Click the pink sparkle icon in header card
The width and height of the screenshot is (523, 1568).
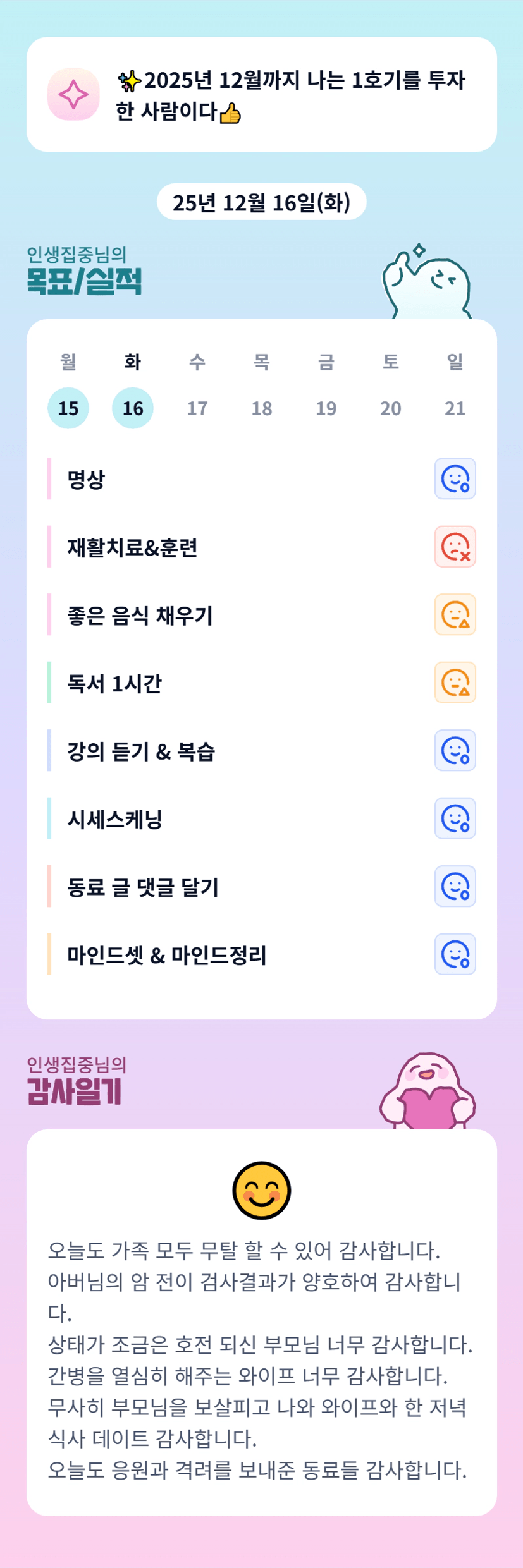coord(73,95)
